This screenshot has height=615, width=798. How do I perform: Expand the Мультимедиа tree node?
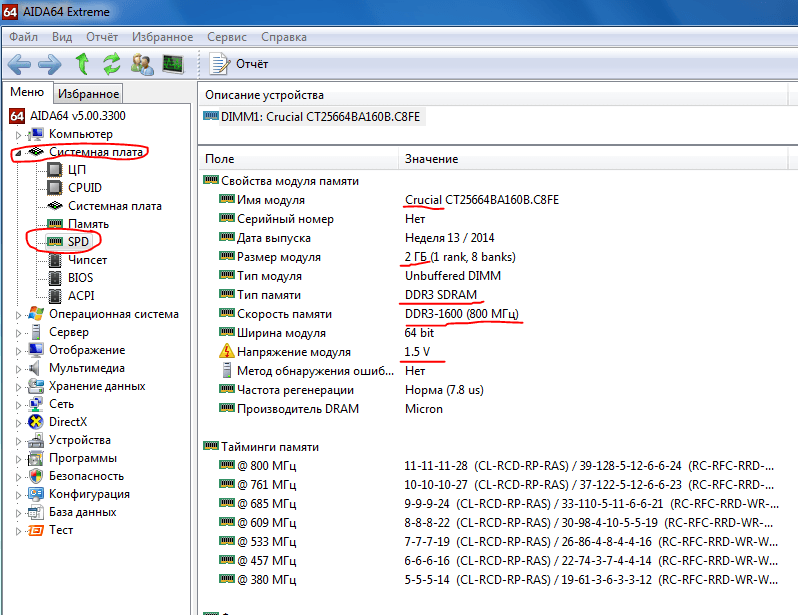point(18,369)
